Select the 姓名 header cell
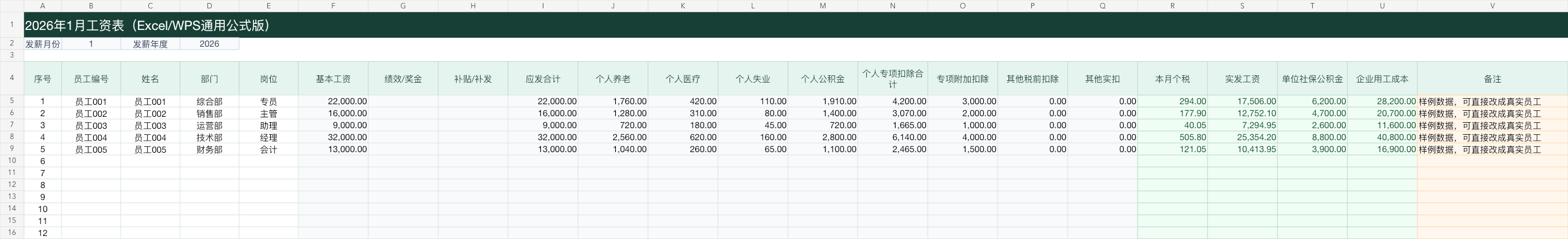The height and width of the screenshot is (239, 1568). click(151, 78)
